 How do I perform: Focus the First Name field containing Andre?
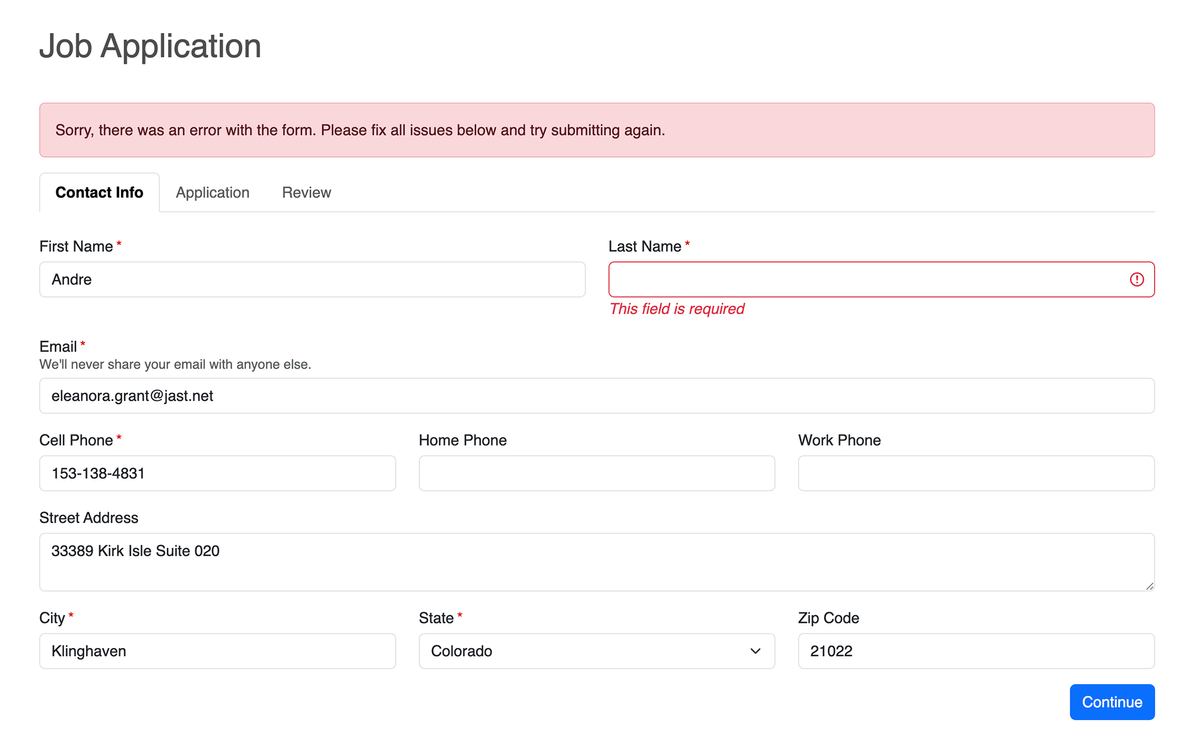[312, 280]
